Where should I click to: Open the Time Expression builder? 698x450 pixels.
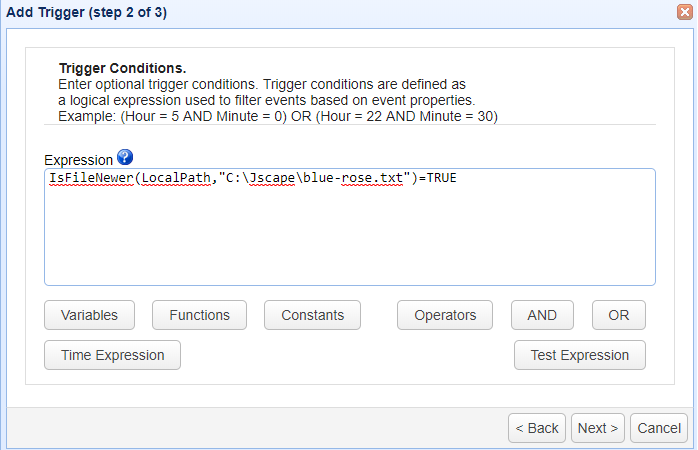tap(112, 355)
